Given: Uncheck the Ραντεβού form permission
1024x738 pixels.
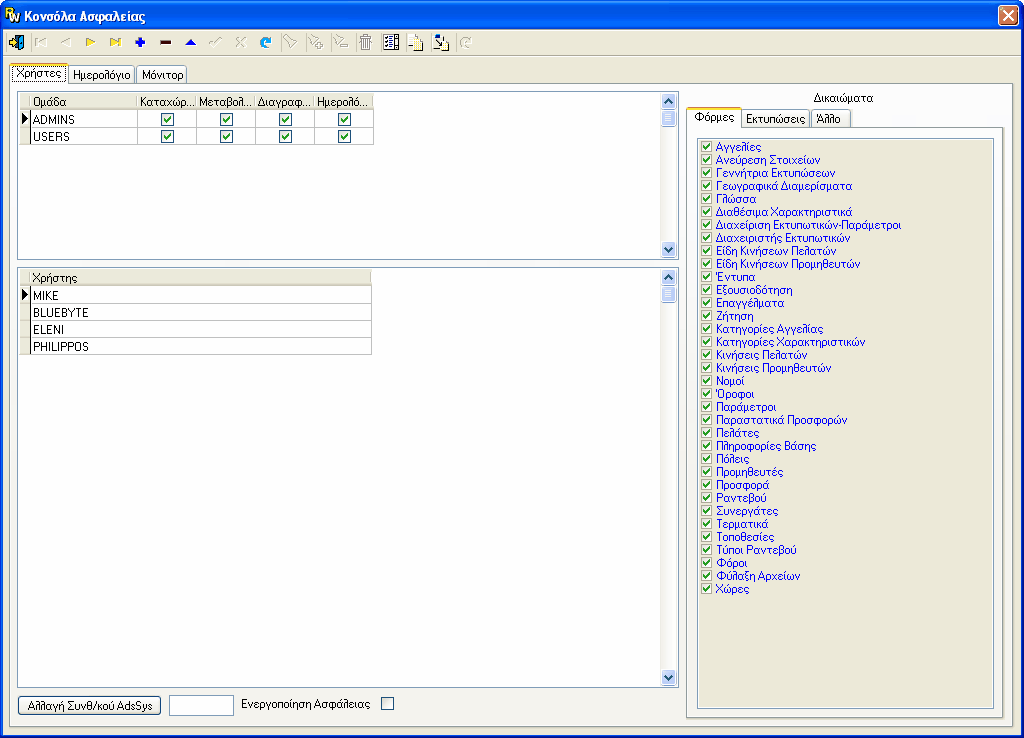Looking at the screenshot, I should tap(706, 498).
